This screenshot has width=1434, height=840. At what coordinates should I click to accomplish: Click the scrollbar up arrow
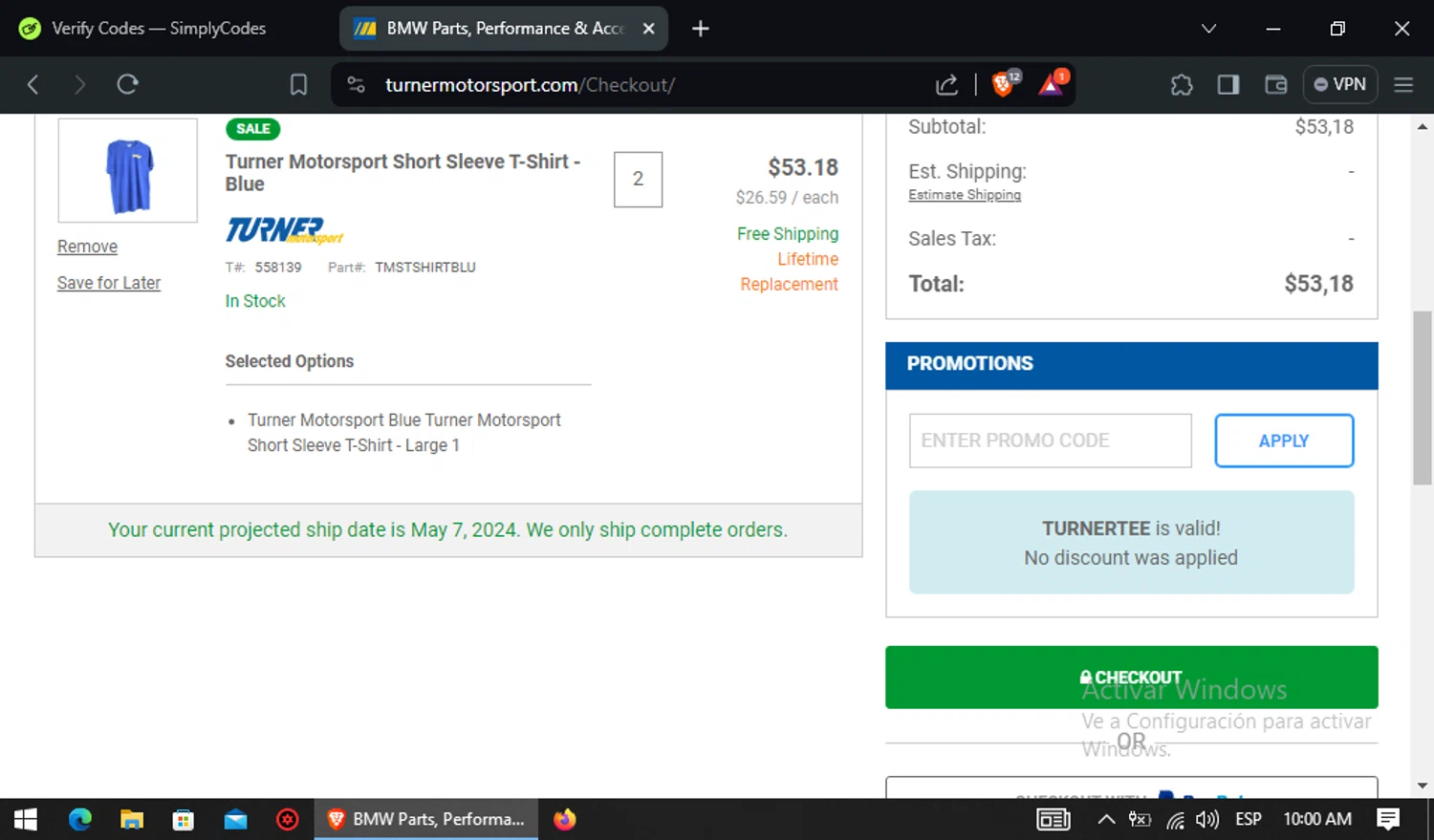[1423, 126]
